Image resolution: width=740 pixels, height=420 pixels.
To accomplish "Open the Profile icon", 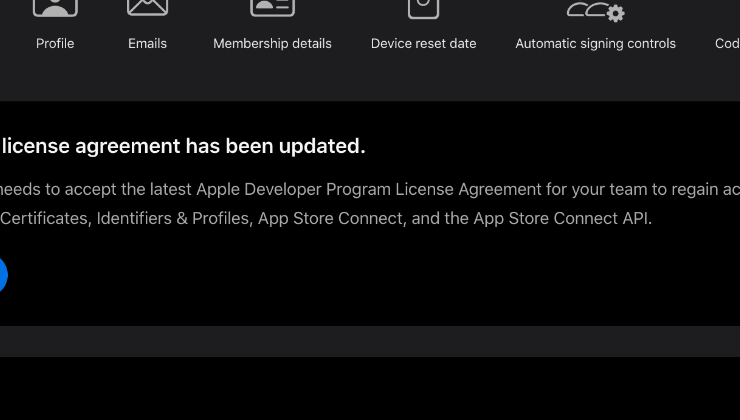I will click(x=55, y=8).
